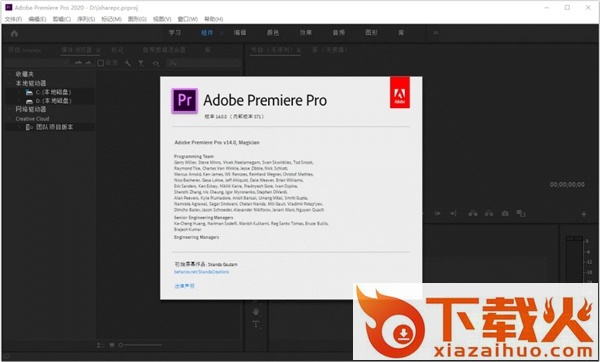Switch to the 颜色 workspace
600x362 pixels.
pyautogui.click(x=273, y=33)
